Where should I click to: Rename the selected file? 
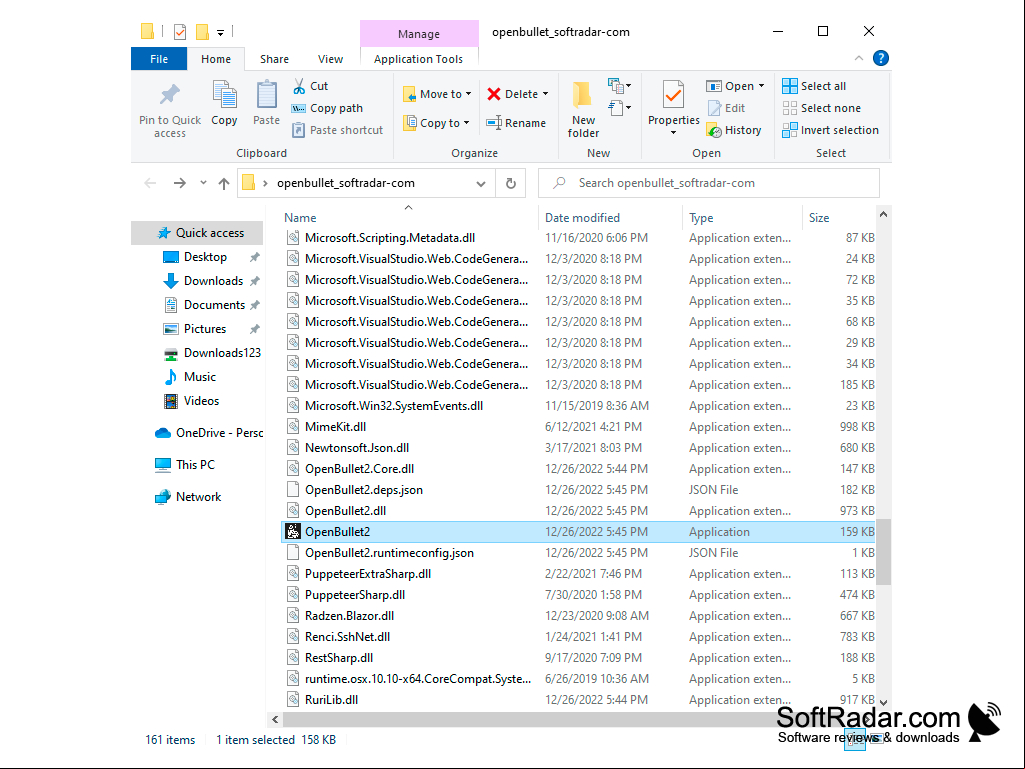pyautogui.click(x=516, y=123)
